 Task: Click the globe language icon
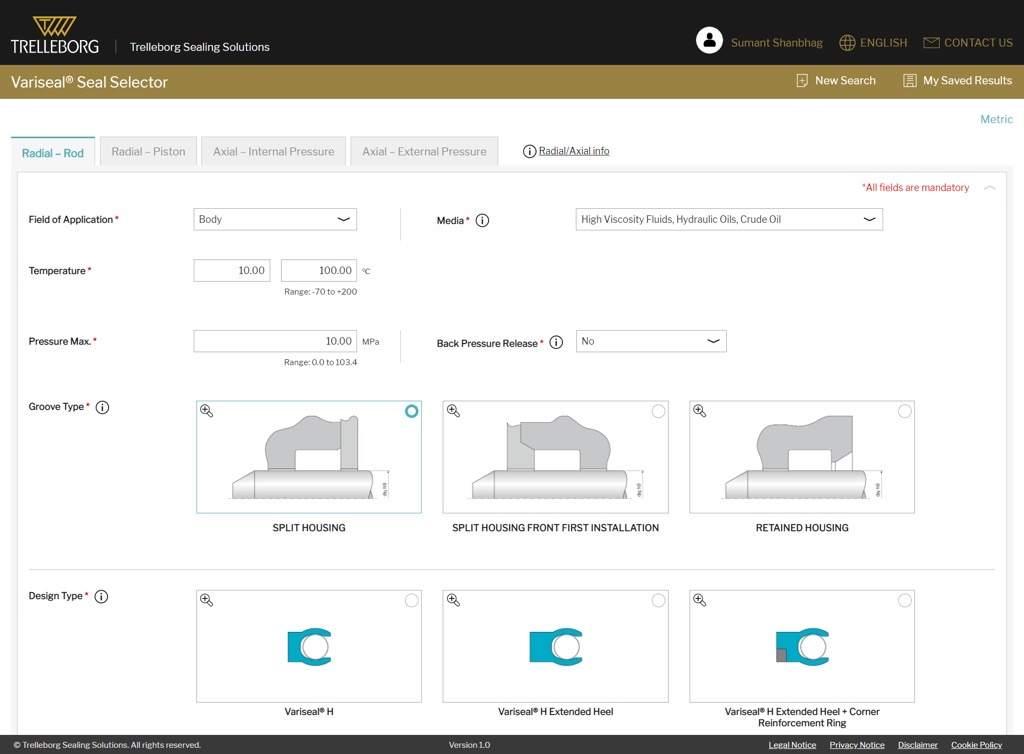(x=847, y=43)
